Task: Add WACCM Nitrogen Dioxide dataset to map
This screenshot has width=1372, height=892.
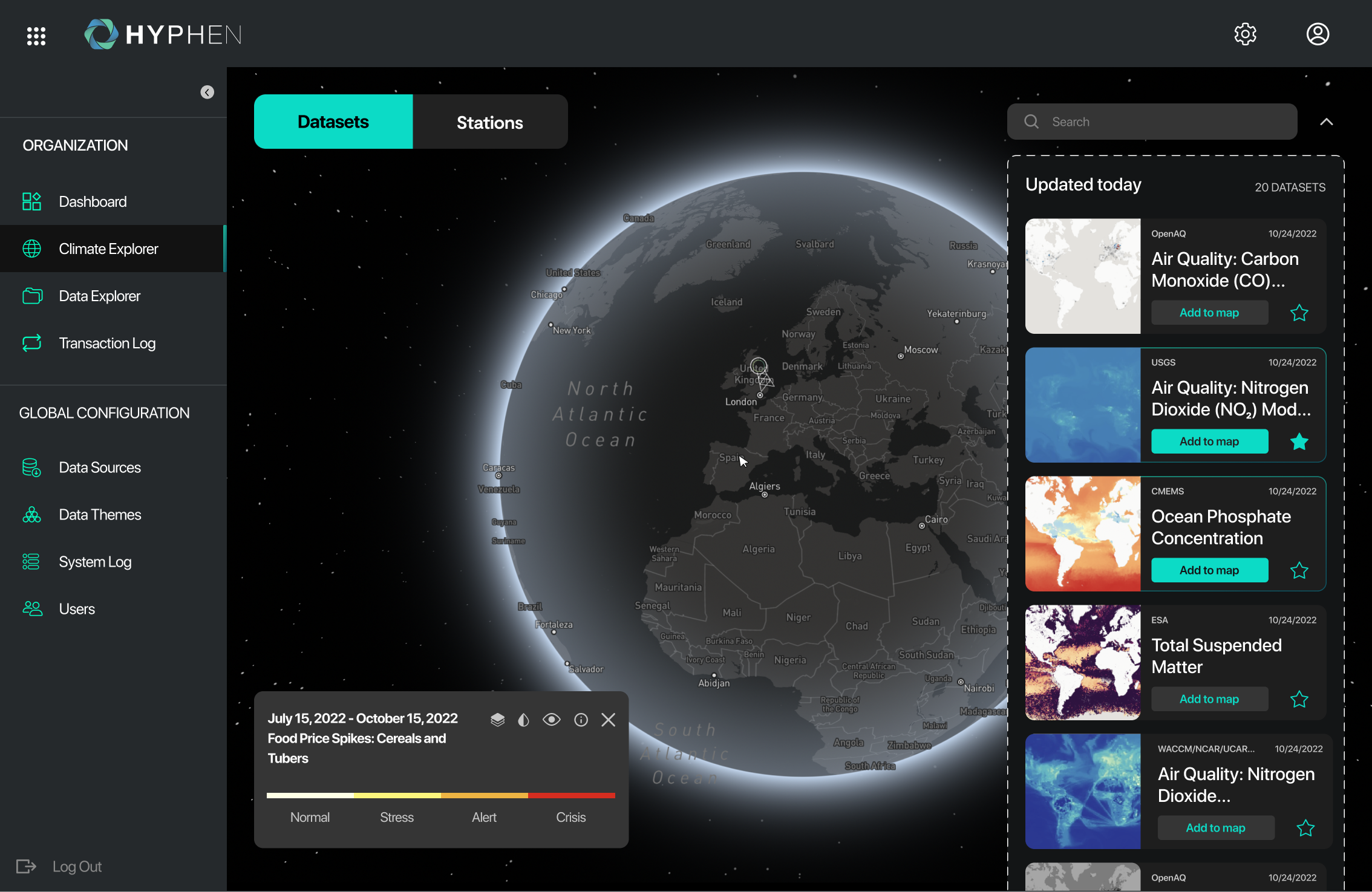Action: (x=1215, y=828)
